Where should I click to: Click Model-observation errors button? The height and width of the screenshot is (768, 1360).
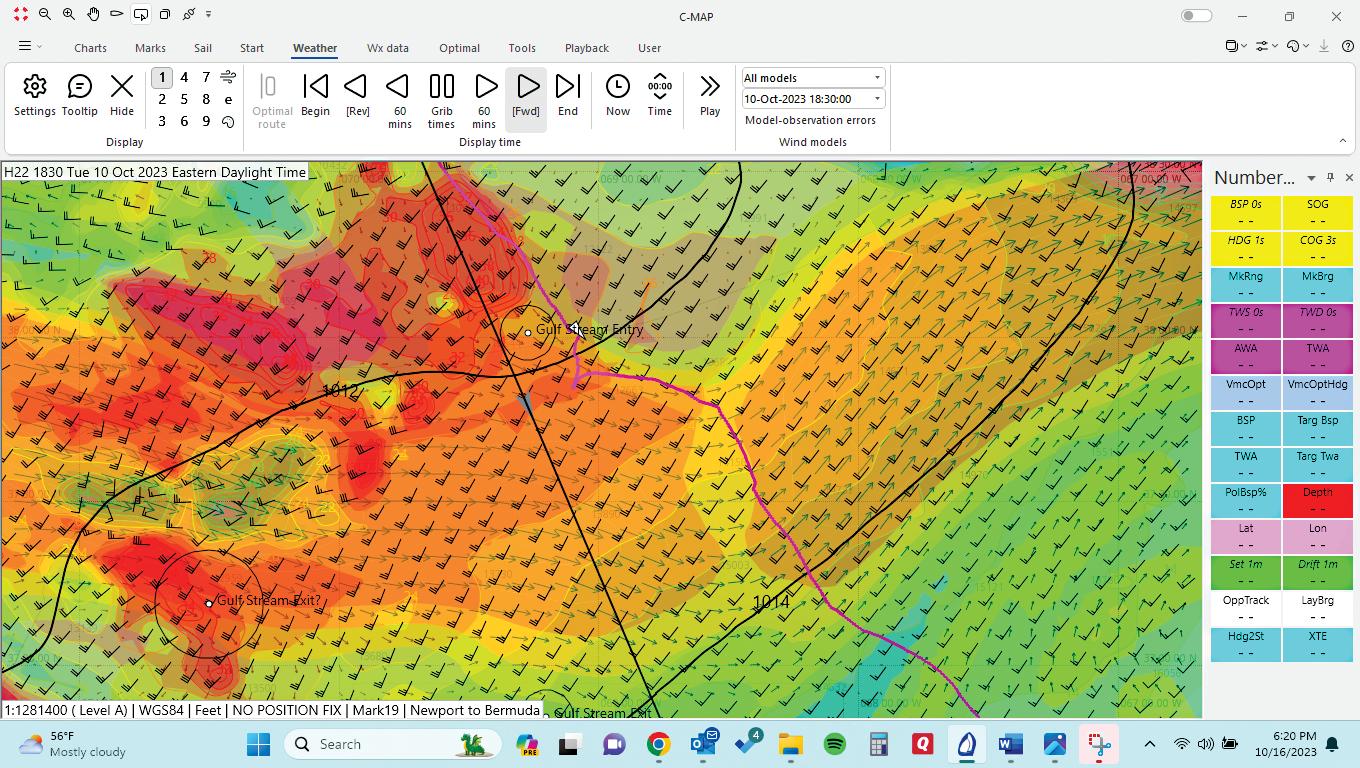pos(810,120)
